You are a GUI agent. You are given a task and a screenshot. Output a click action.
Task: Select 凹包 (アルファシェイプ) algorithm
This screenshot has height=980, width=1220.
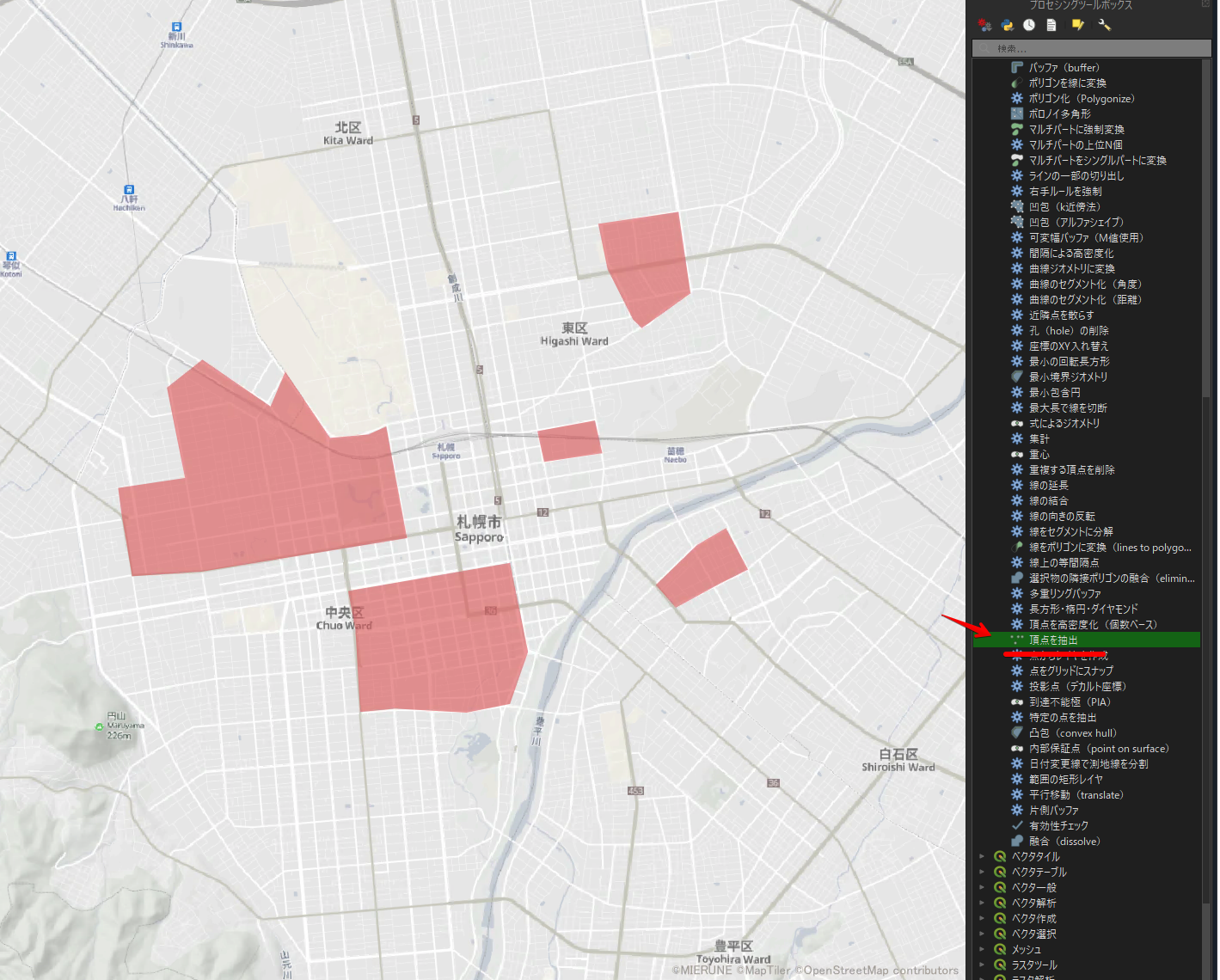(1076, 223)
